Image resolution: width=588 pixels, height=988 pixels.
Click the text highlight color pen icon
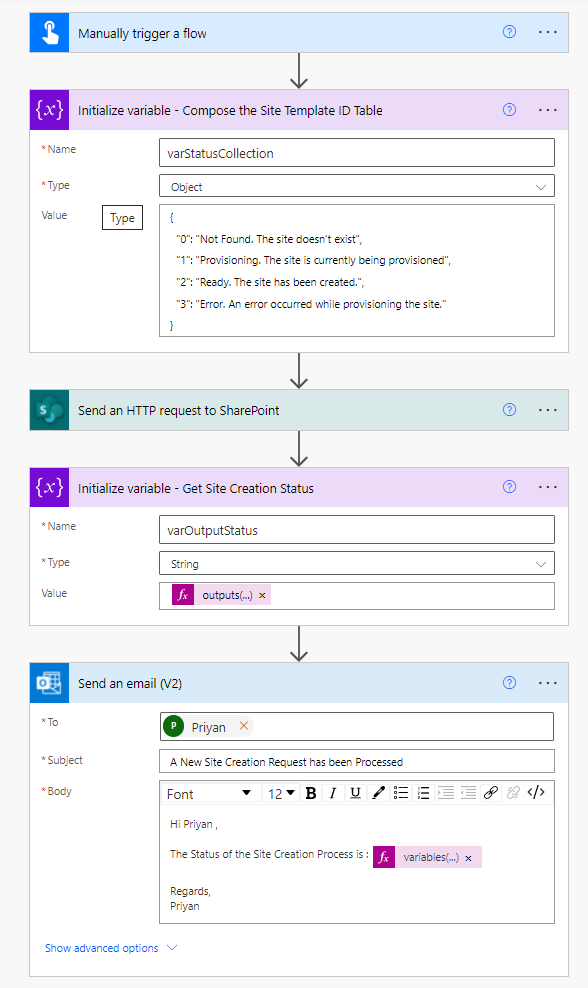[x=378, y=793]
